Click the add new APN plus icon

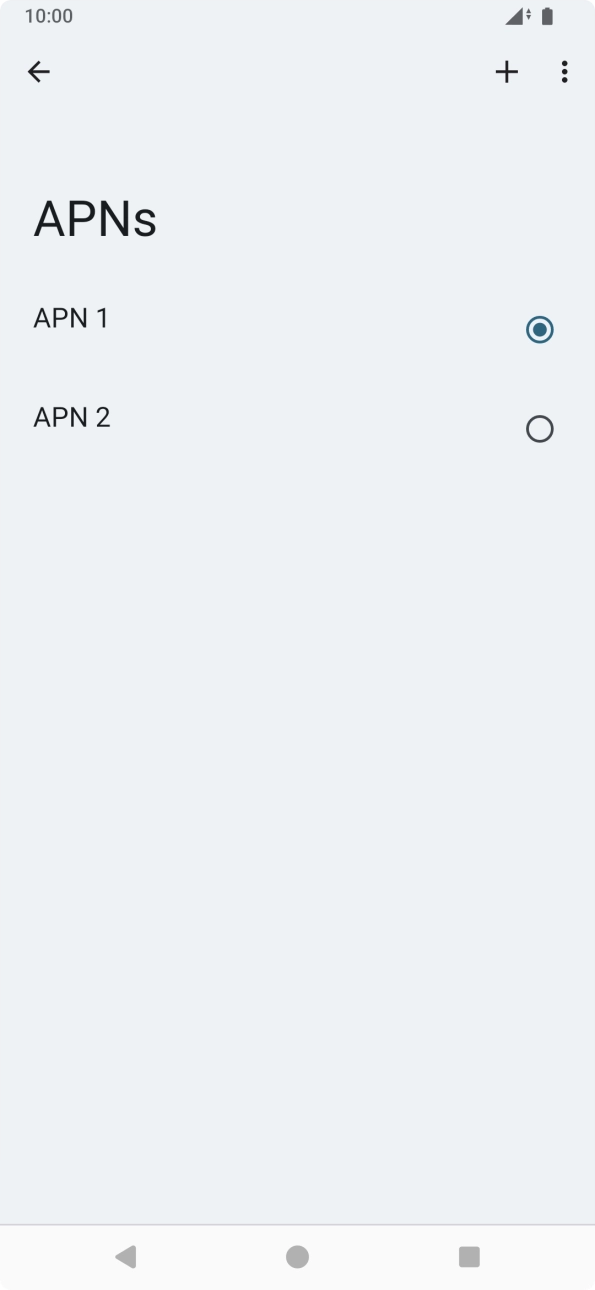click(x=506, y=71)
